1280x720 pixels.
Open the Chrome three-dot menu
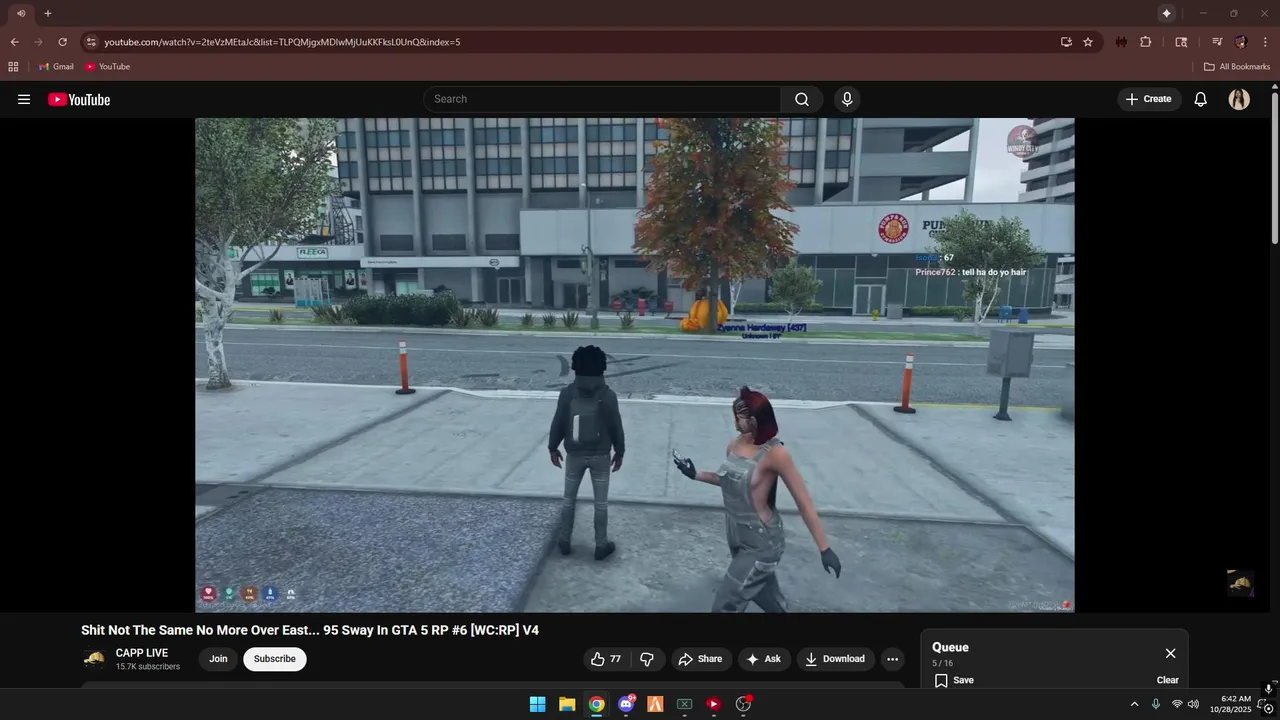tap(1265, 42)
